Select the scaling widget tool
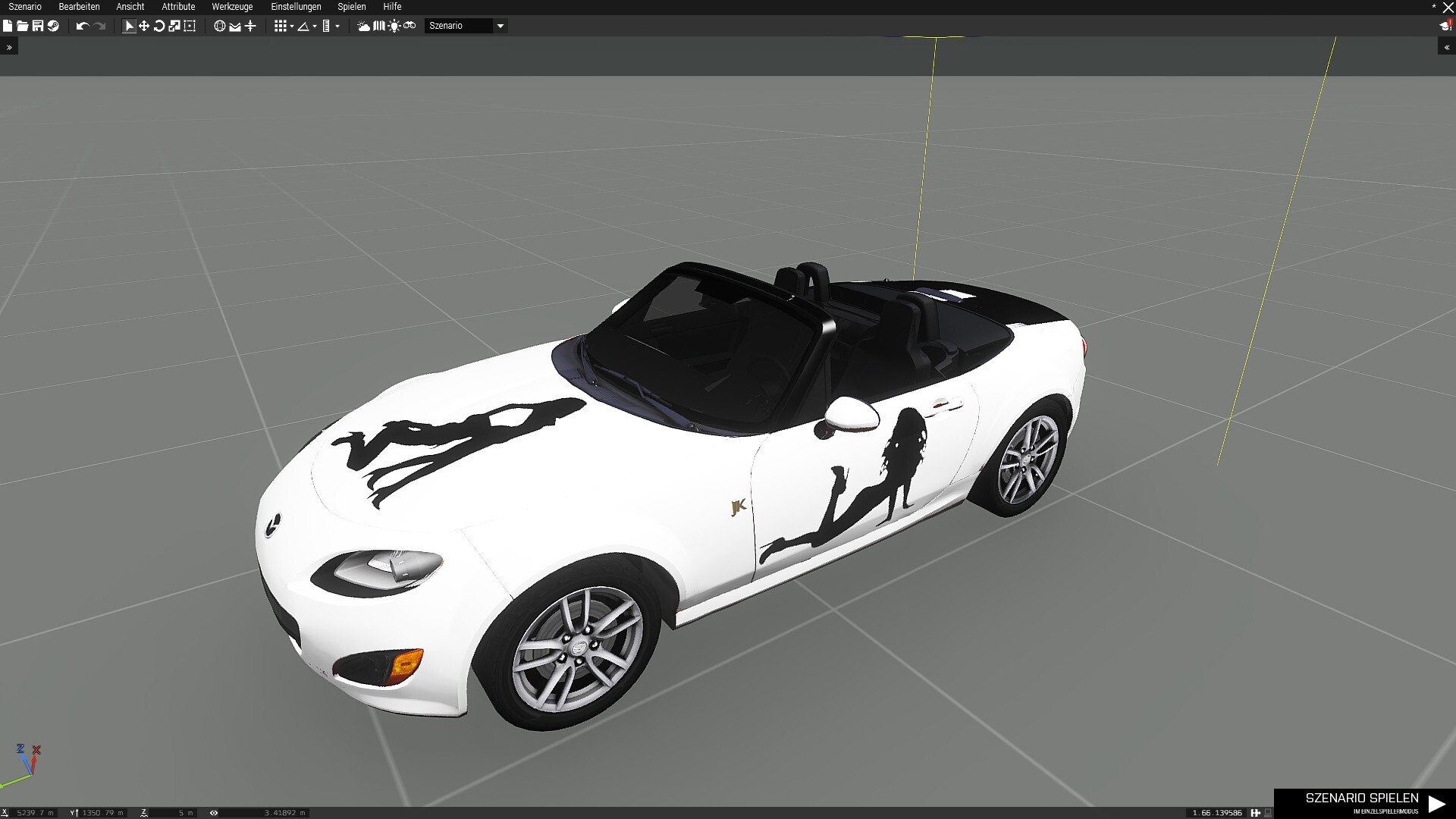1456x819 pixels. [174, 26]
